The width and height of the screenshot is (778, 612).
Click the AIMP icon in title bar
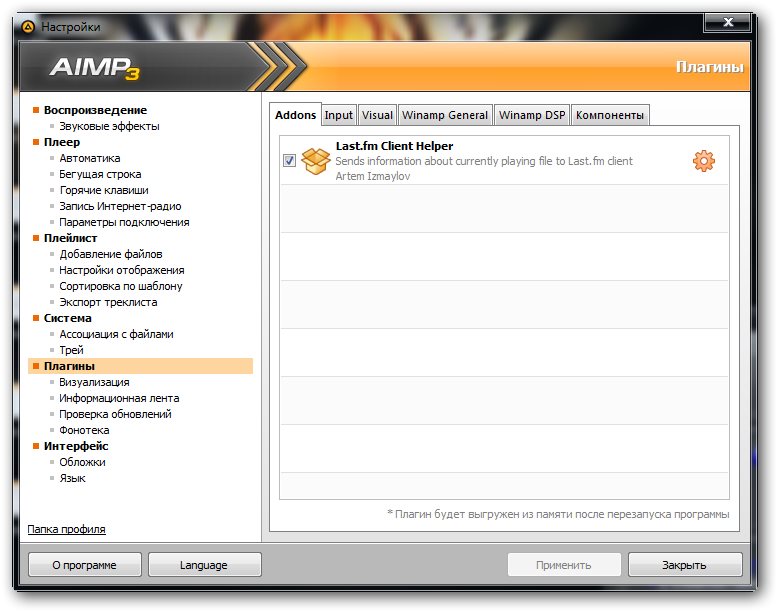pyautogui.click(x=27, y=27)
